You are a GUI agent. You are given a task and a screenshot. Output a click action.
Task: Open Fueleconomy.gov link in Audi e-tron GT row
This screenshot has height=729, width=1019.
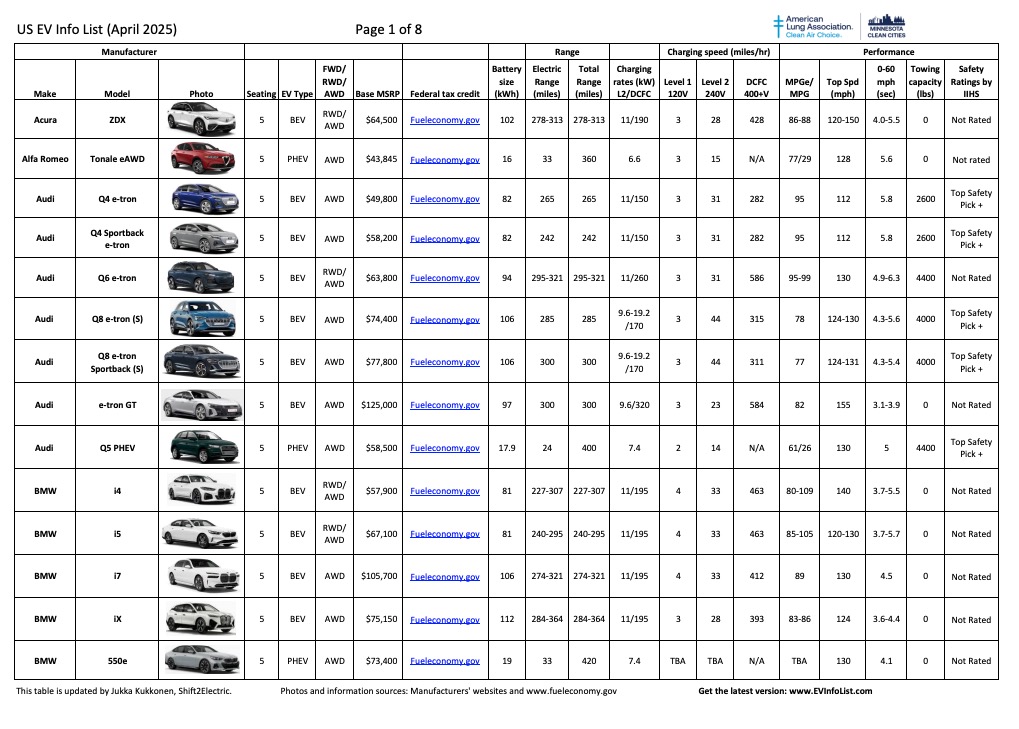[445, 405]
